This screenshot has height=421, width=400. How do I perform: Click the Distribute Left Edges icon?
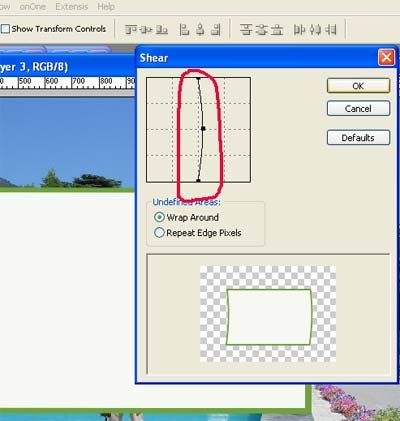pyautogui.click(x=299, y=30)
